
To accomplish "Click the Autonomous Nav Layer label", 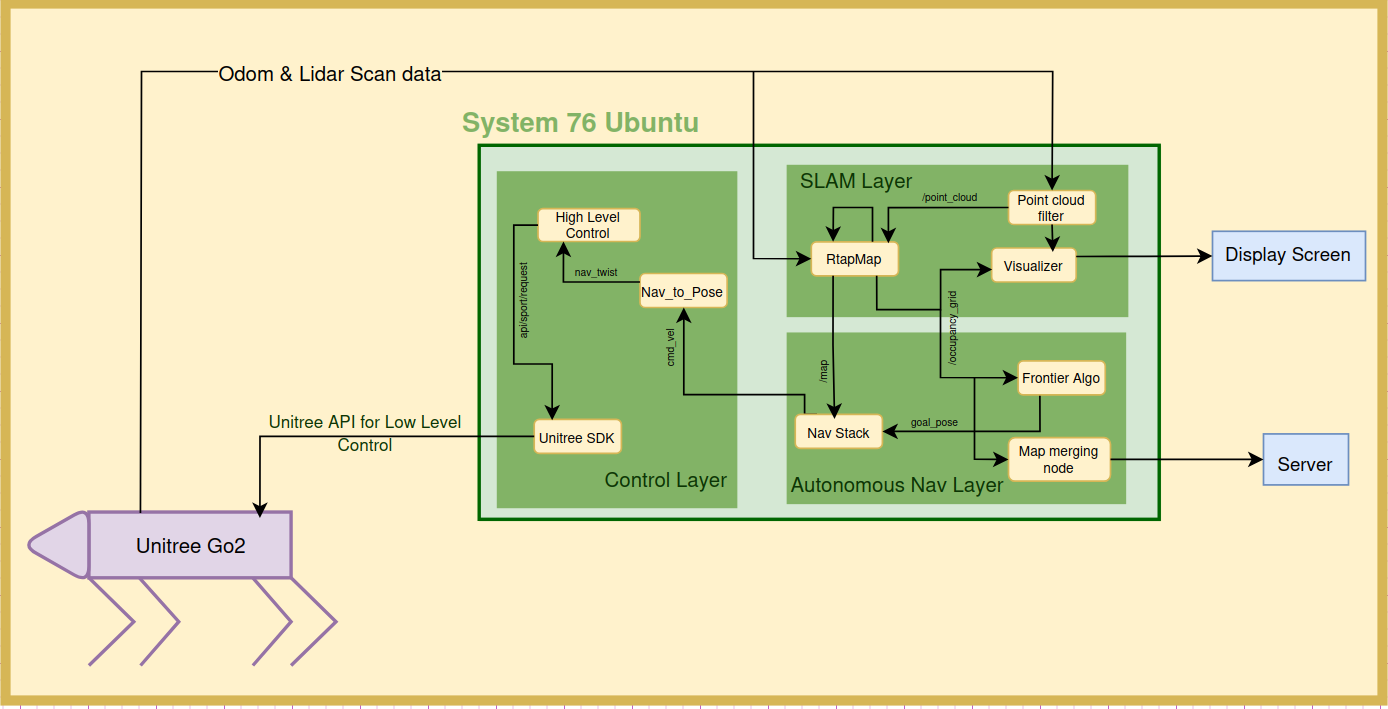I will [x=897, y=485].
